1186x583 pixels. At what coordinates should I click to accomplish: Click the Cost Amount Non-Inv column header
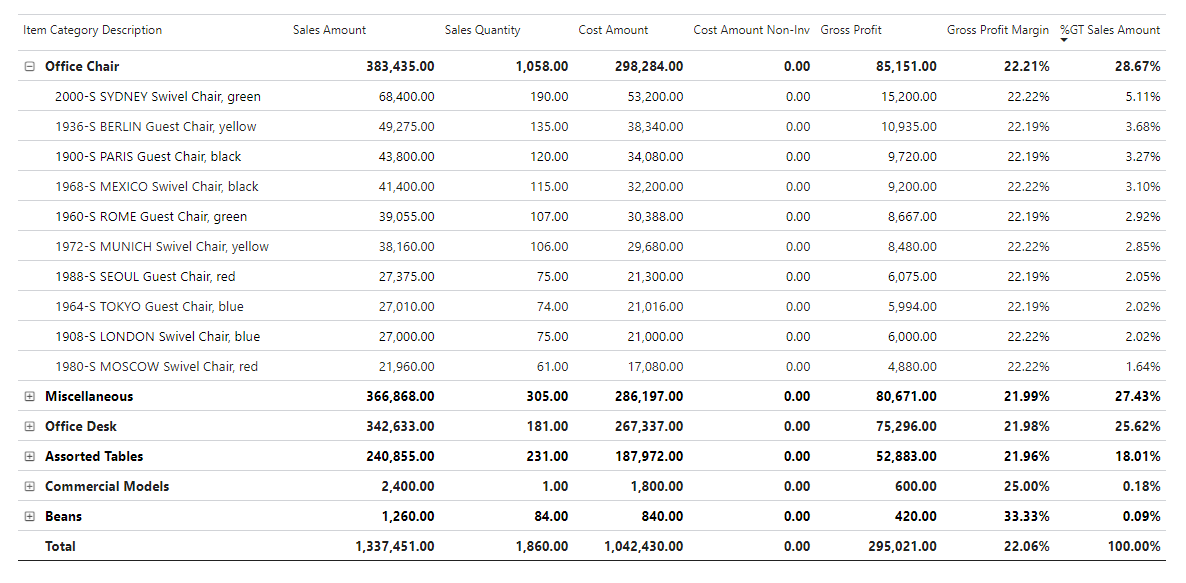[x=751, y=30]
